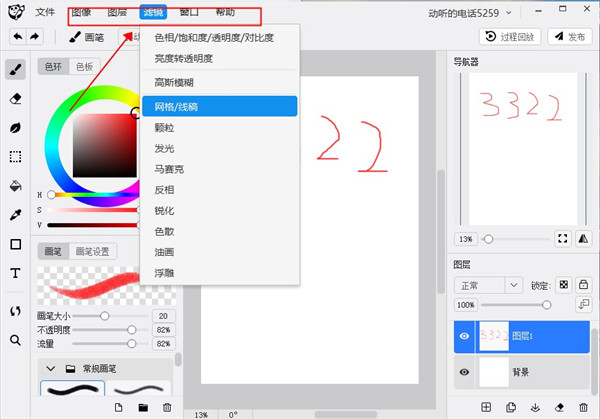Select the paint bucket fill tool
This screenshot has width=600, height=419.
(x=15, y=186)
